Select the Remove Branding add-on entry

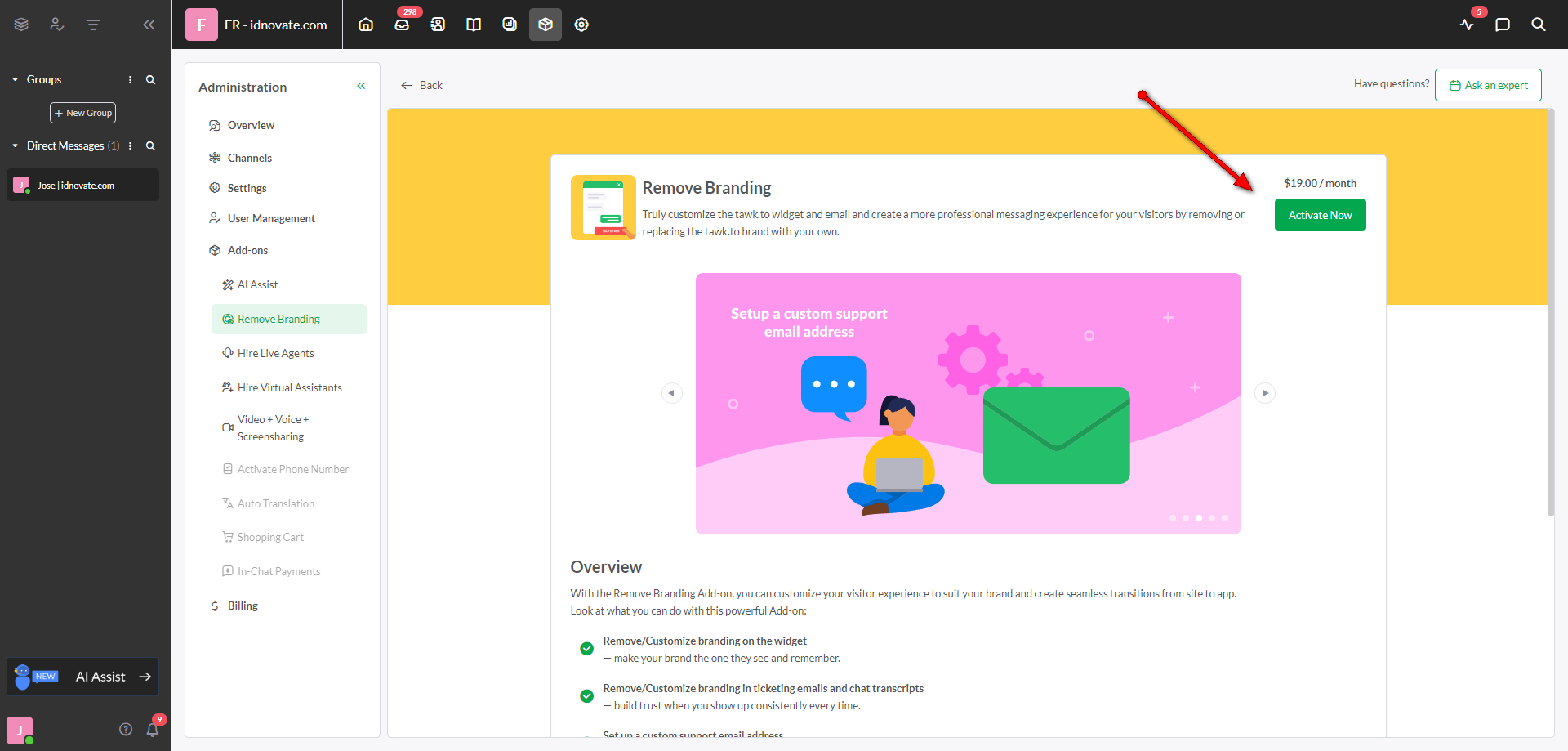tap(289, 319)
